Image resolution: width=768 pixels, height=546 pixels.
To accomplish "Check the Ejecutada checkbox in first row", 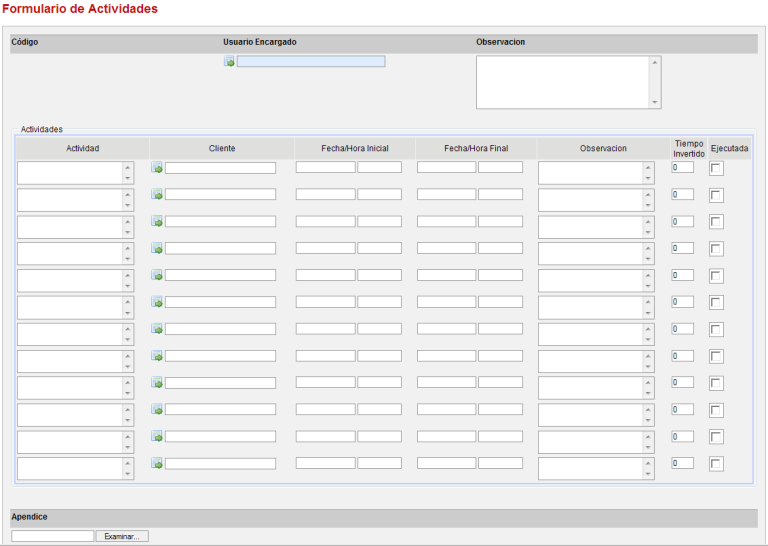I will tap(716, 169).
